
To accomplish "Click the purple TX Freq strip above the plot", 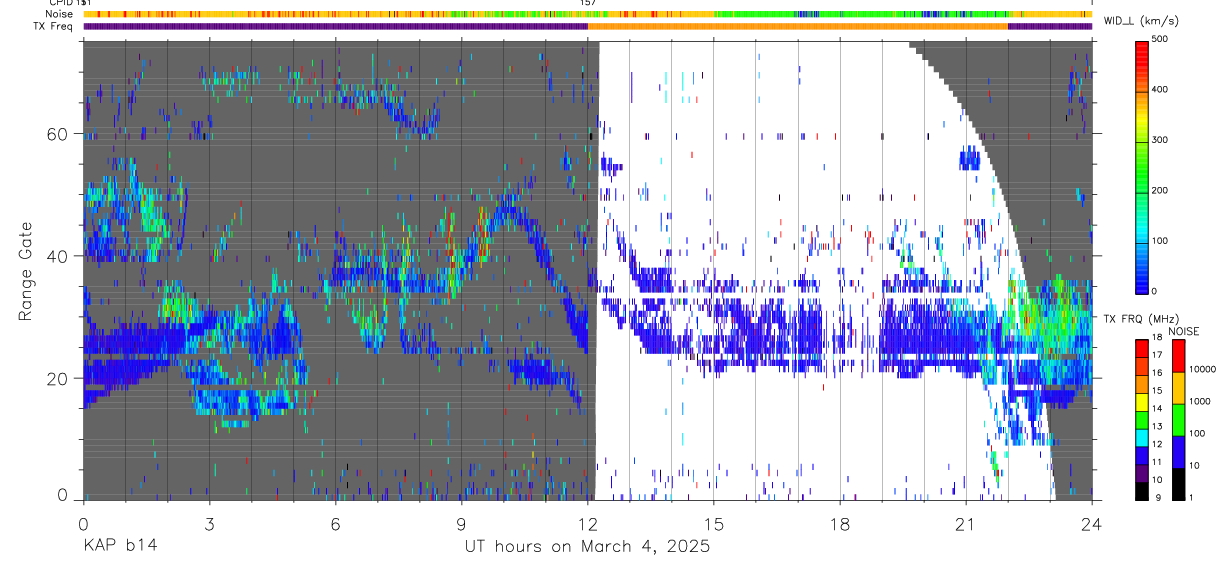I will click(x=587, y=26).
